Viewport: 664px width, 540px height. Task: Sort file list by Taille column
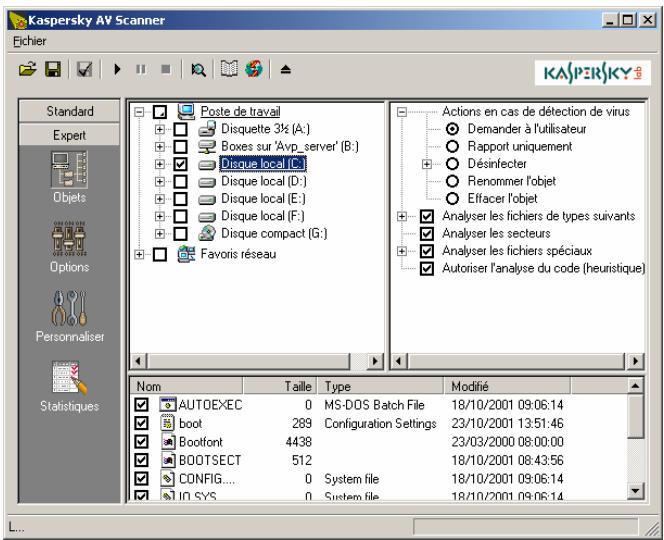[280, 386]
